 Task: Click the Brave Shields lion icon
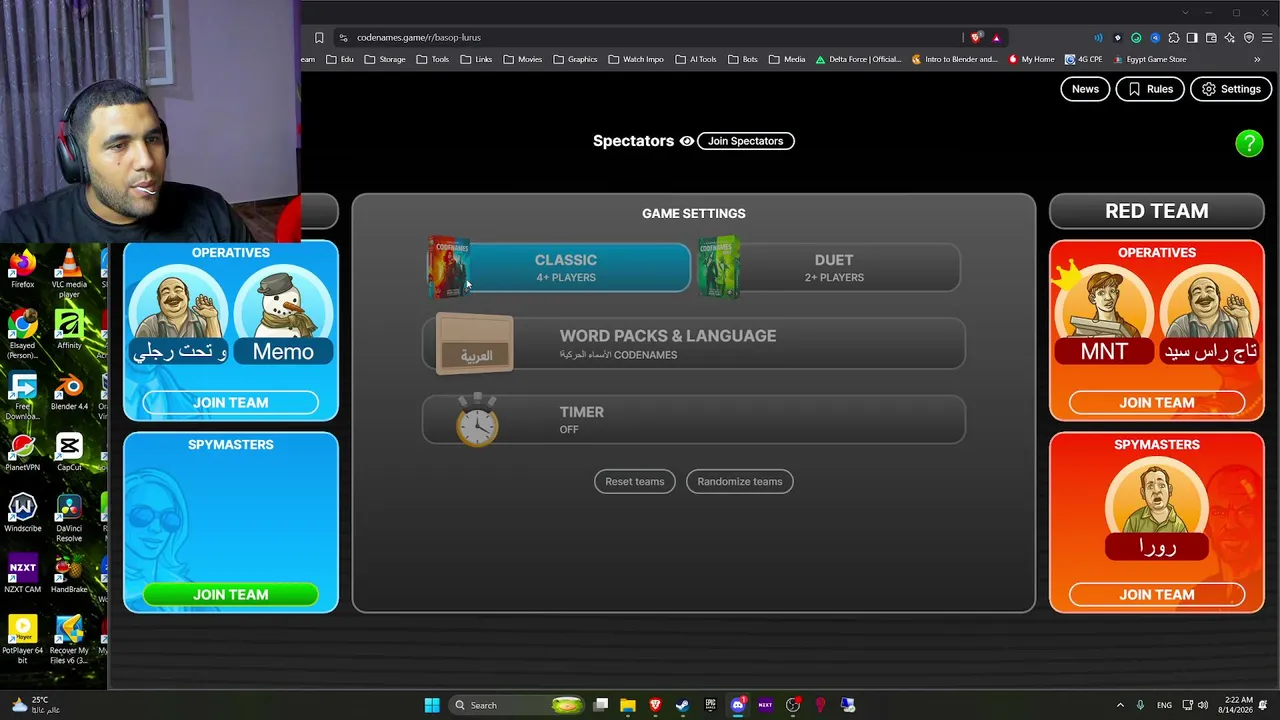976,38
